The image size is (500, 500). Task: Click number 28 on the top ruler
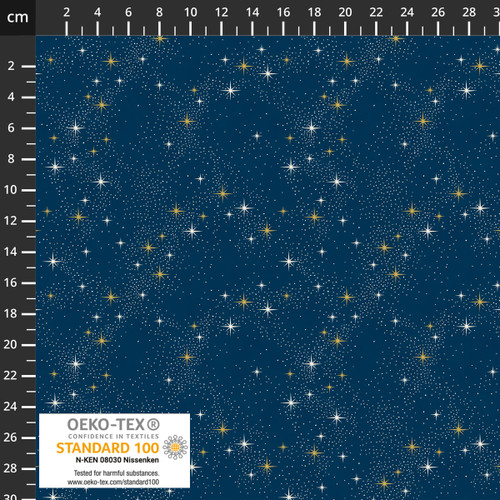pos(469,12)
